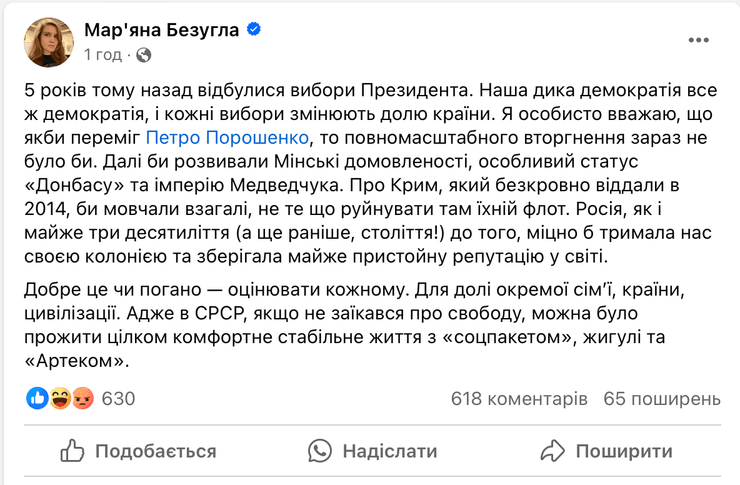Click the blue verified badge icon
Screen dimensions: 740x485
pos(254,30)
